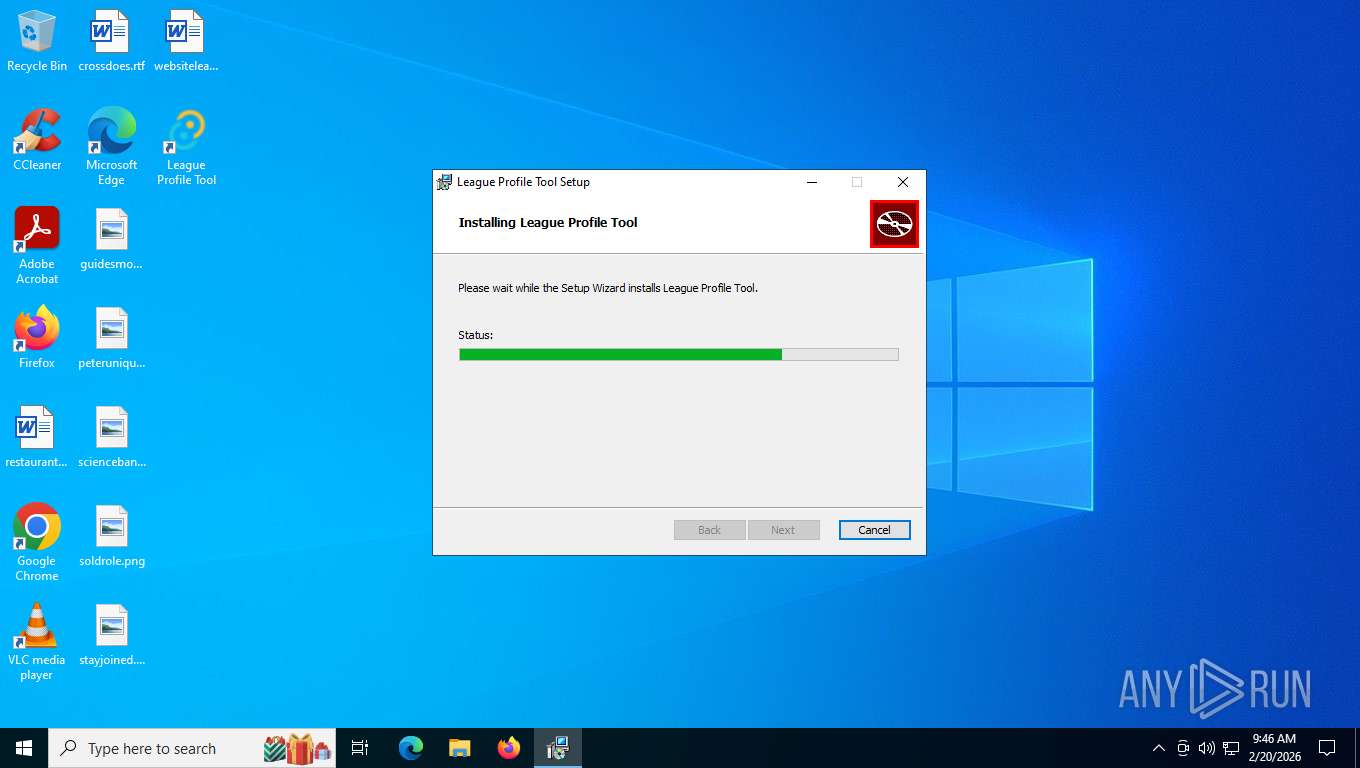Image resolution: width=1360 pixels, height=768 pixels.
Task: Open network settings tray icon
Action: 1231,748
